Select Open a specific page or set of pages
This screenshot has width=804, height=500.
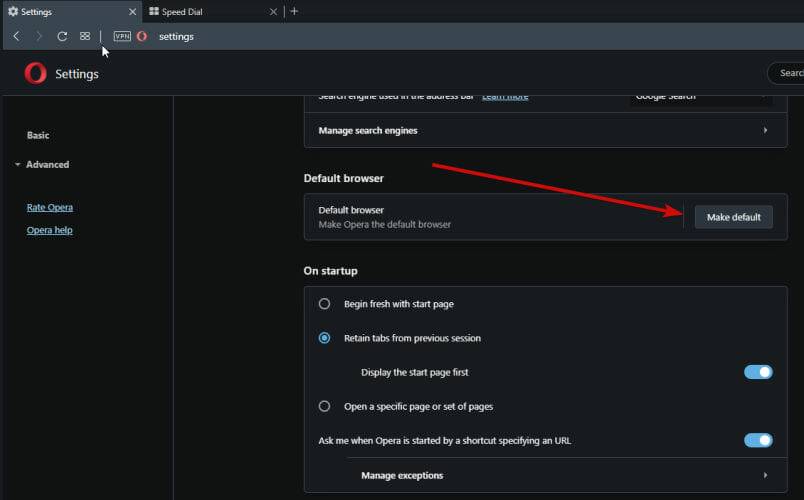pos(325,406)
